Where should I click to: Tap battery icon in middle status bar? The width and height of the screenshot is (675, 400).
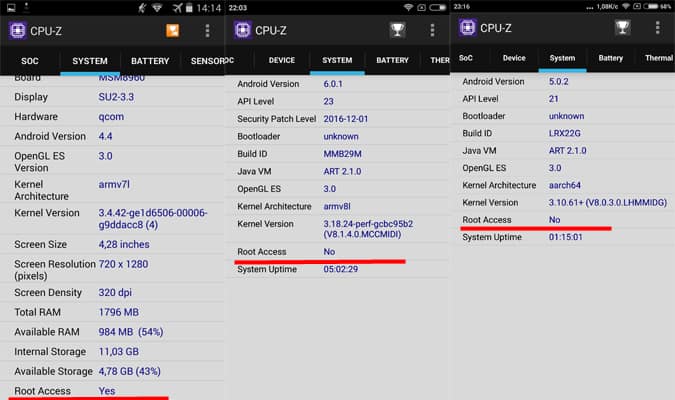(438, 7)
